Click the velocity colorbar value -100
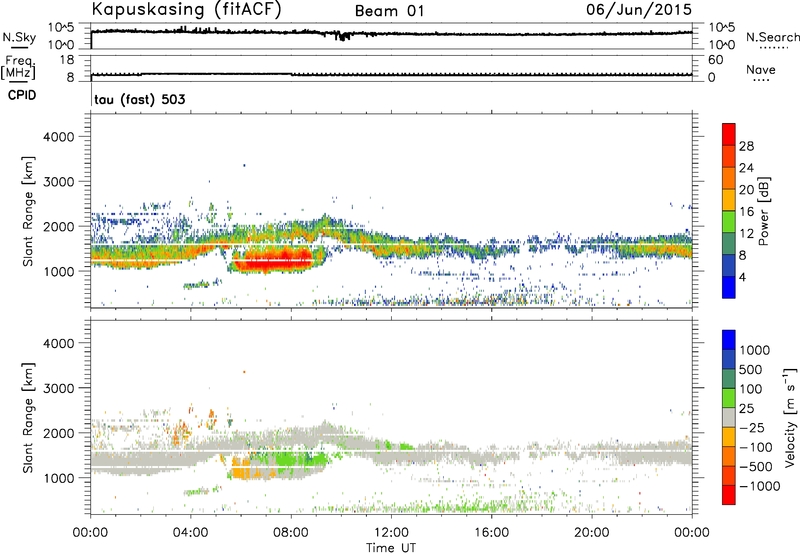Screen dimensions: 800x554 click(756, 447)
